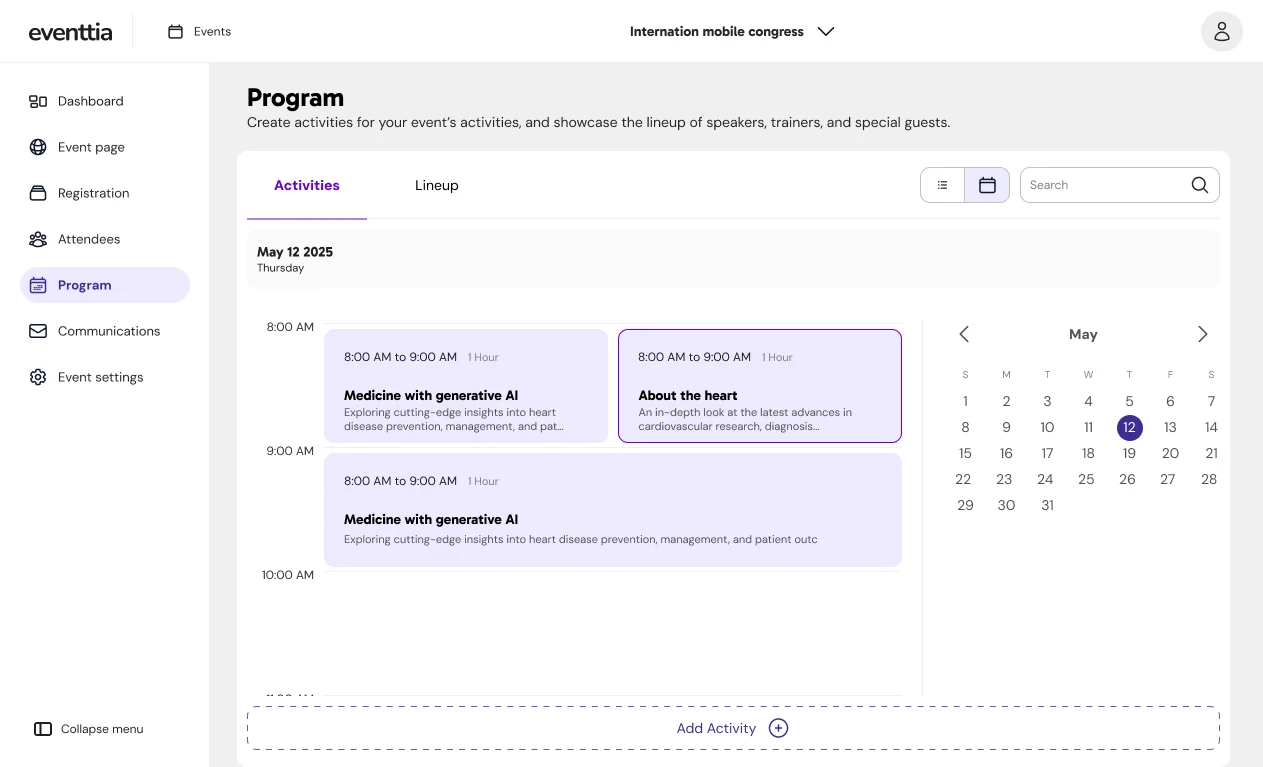Go to the previous month in the calendar
Image resolution: width=1263 pixels, height=767 pixels.
pyautogui.click(x=964, y=334)
